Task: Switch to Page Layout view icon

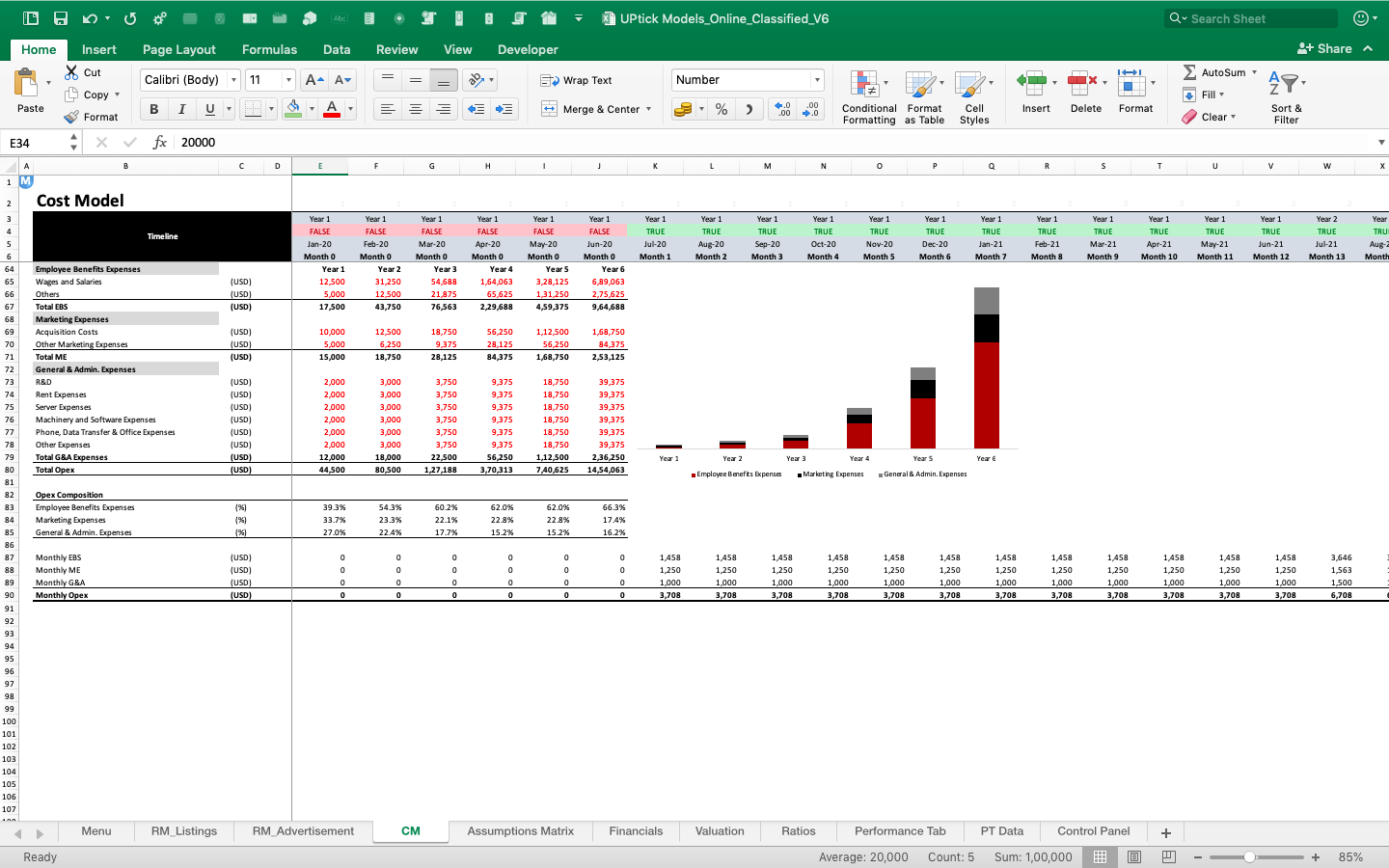Action: click(x=1134, y=856)
